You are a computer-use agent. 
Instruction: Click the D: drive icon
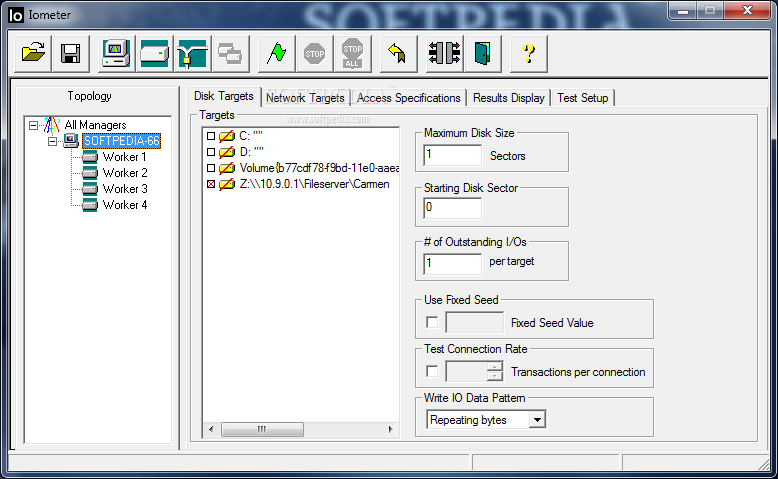pos(227,152)
